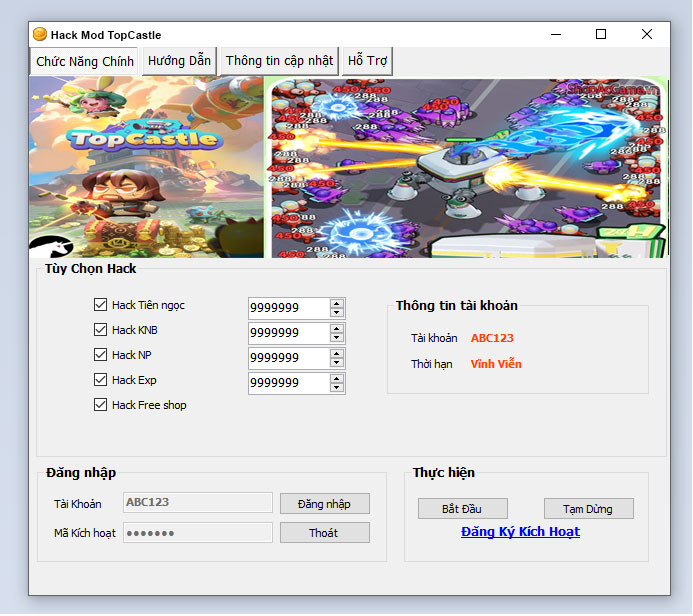Click the Đăng nhập button

pyautogui.click(x=325, y=504)
